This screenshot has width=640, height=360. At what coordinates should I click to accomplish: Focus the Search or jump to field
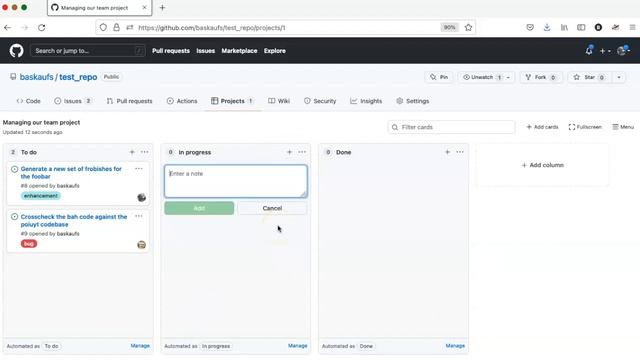[88, 51]
